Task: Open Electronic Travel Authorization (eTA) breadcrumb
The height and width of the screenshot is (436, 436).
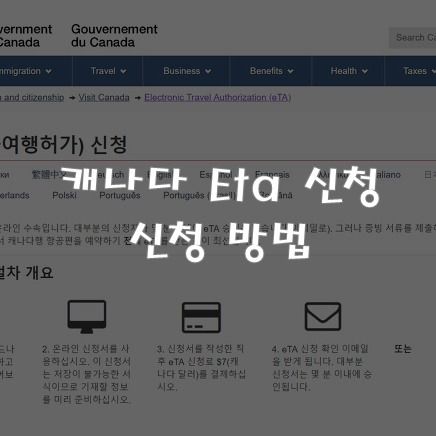Action: (x=218, y=98)
